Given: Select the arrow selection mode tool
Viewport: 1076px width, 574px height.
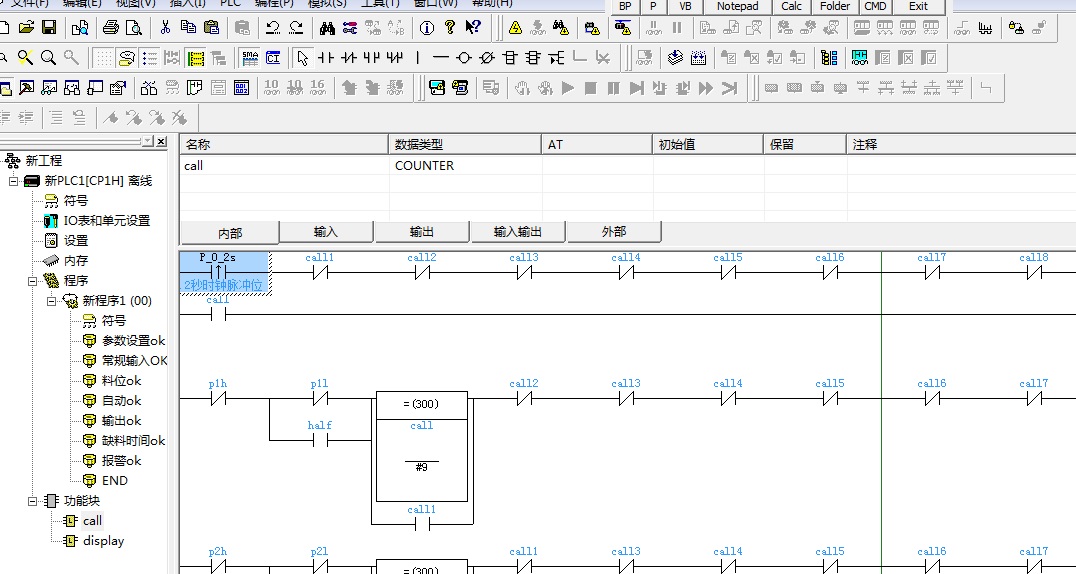Looking at the screenshot, I should point(302,58).
